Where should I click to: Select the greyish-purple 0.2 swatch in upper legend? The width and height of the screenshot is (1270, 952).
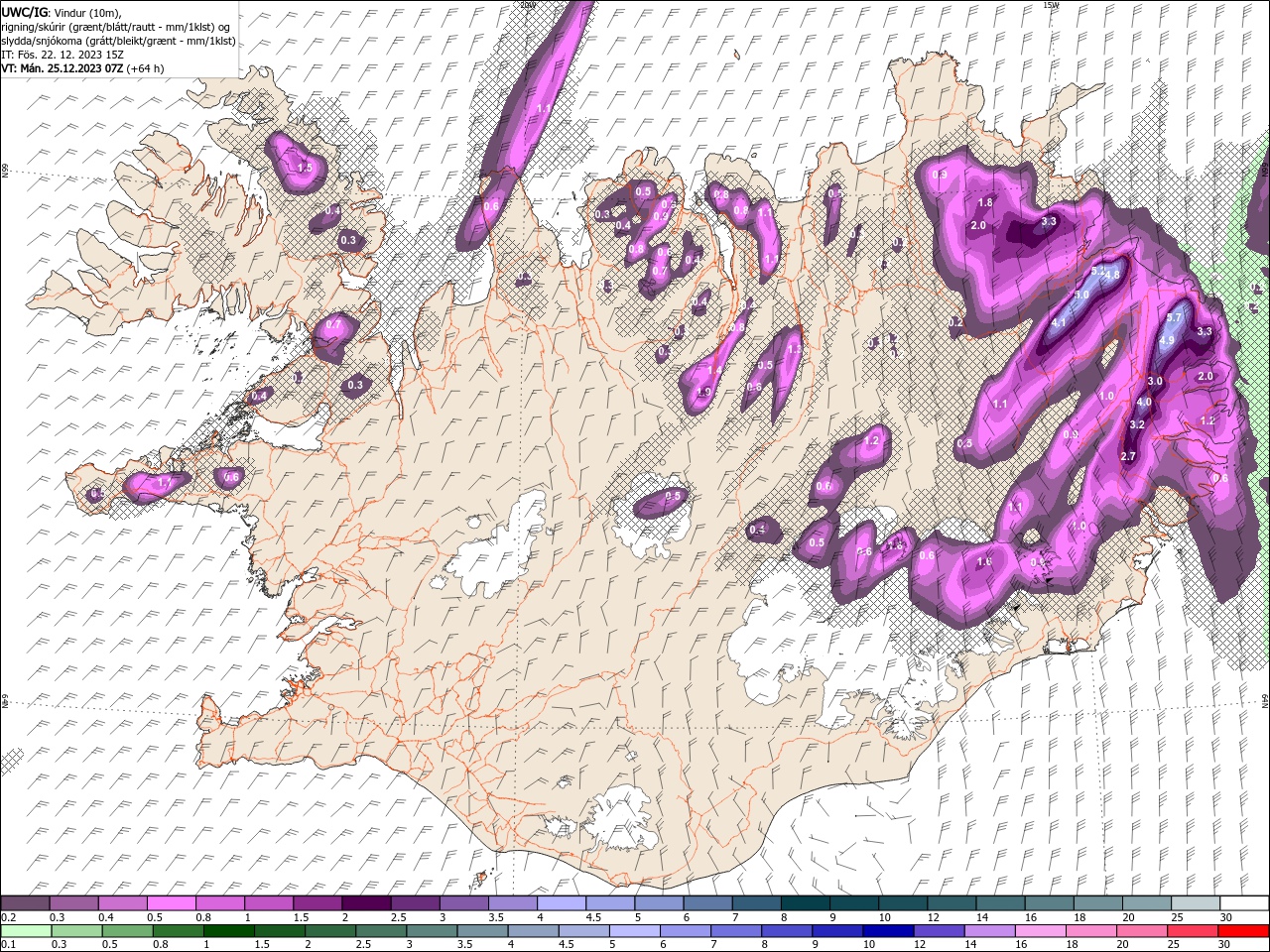(26, 903)
